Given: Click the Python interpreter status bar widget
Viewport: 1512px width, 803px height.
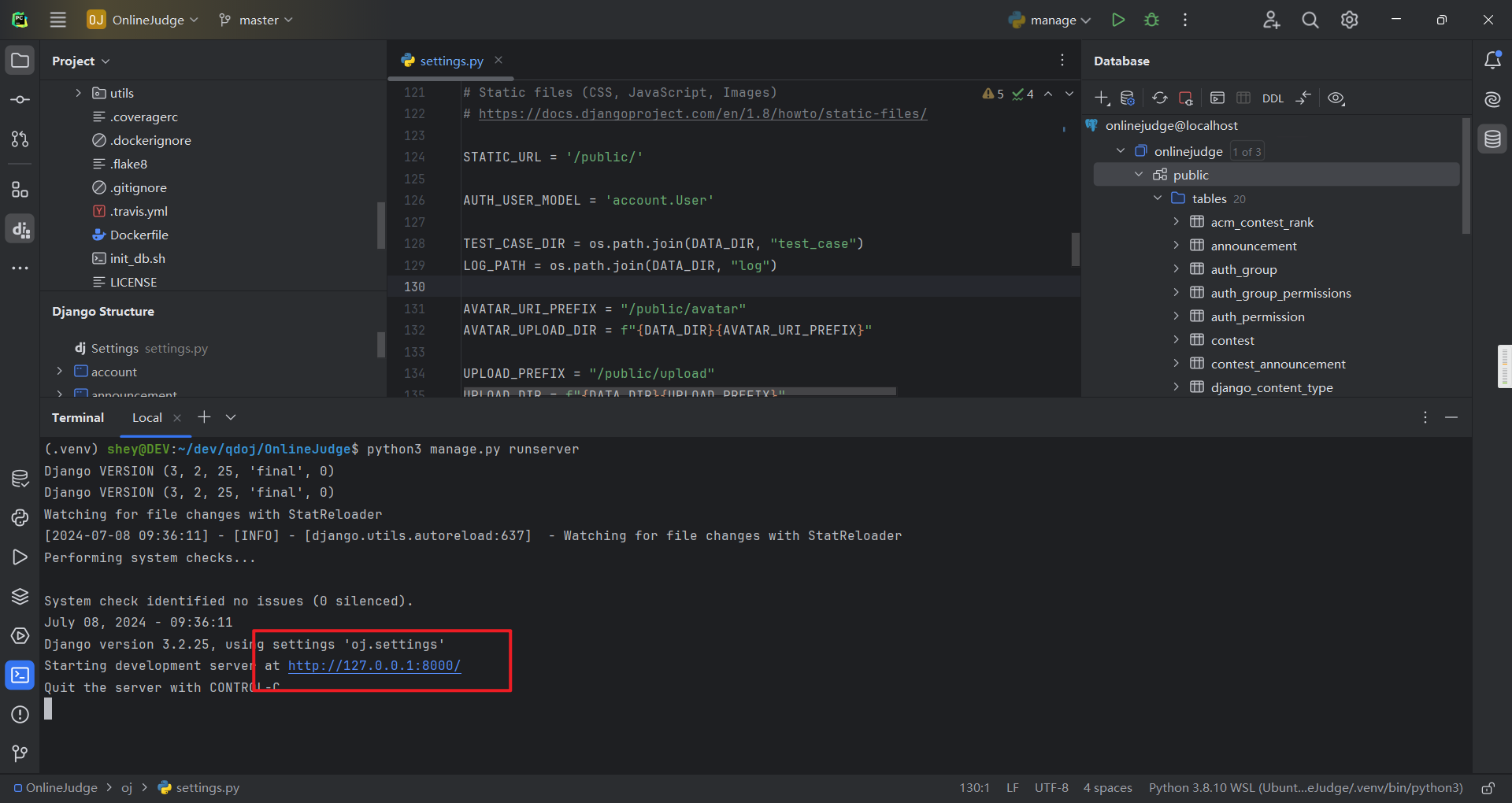Looking at the screenshot, I should tap(1306, 788).
